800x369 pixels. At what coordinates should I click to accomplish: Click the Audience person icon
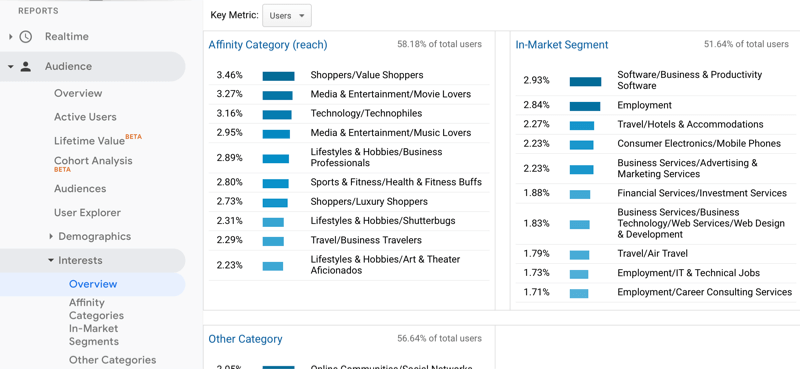click(26, 66)
